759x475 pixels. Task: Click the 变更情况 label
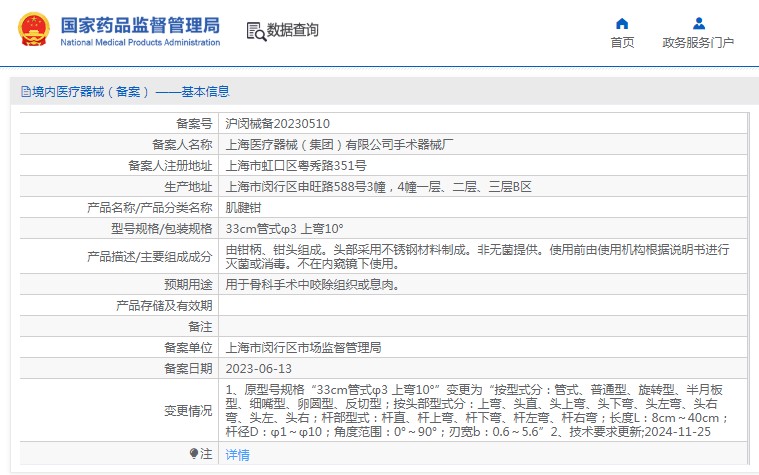coord(188,411)
